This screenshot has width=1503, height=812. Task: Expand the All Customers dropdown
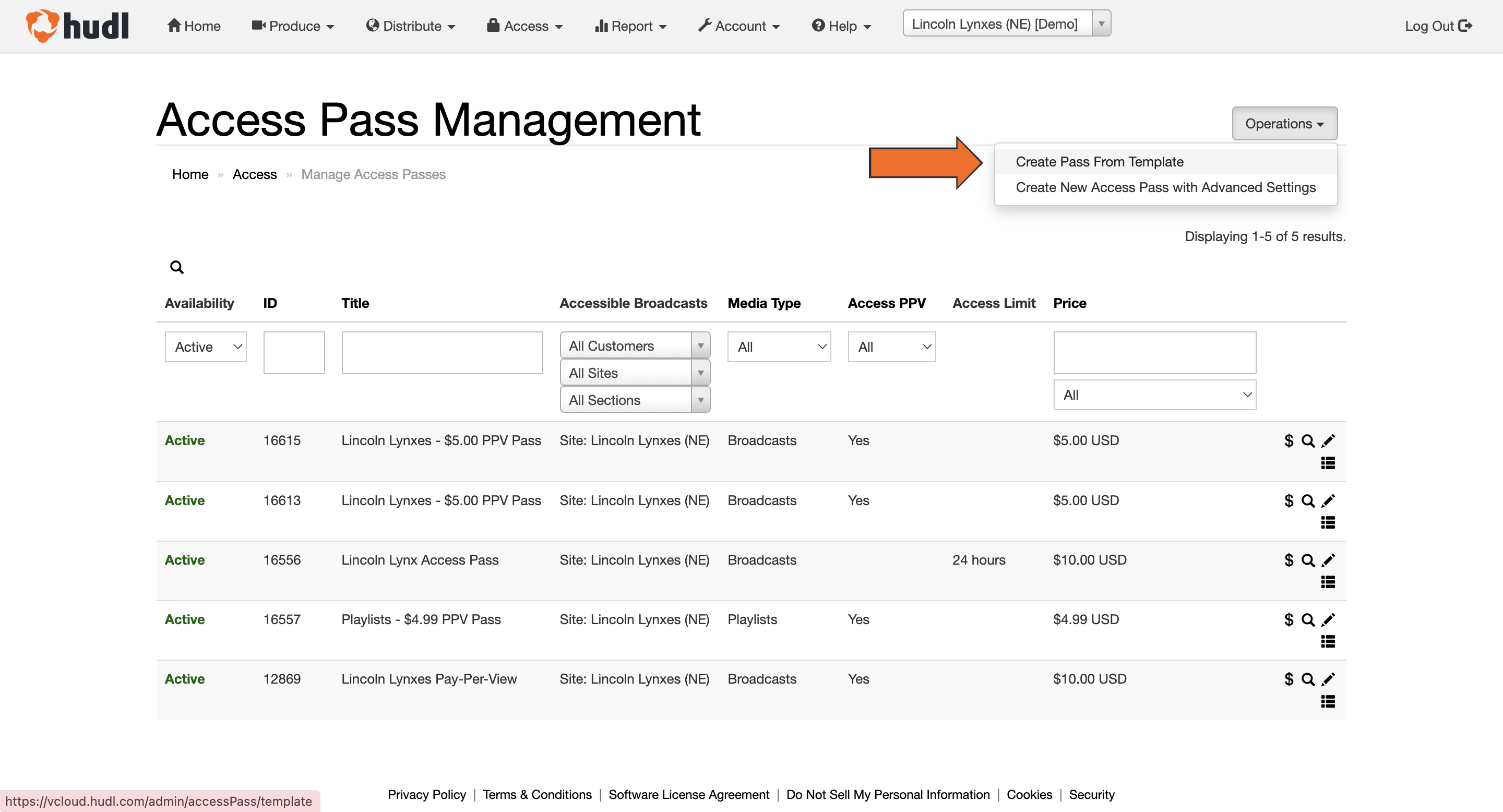click(x=635, y=345)
